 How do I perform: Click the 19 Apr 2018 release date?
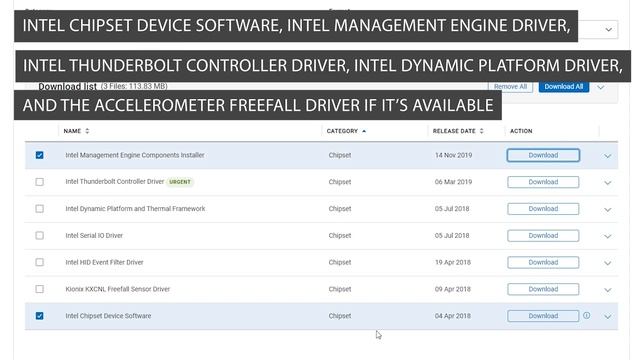[x=453, y=262]
